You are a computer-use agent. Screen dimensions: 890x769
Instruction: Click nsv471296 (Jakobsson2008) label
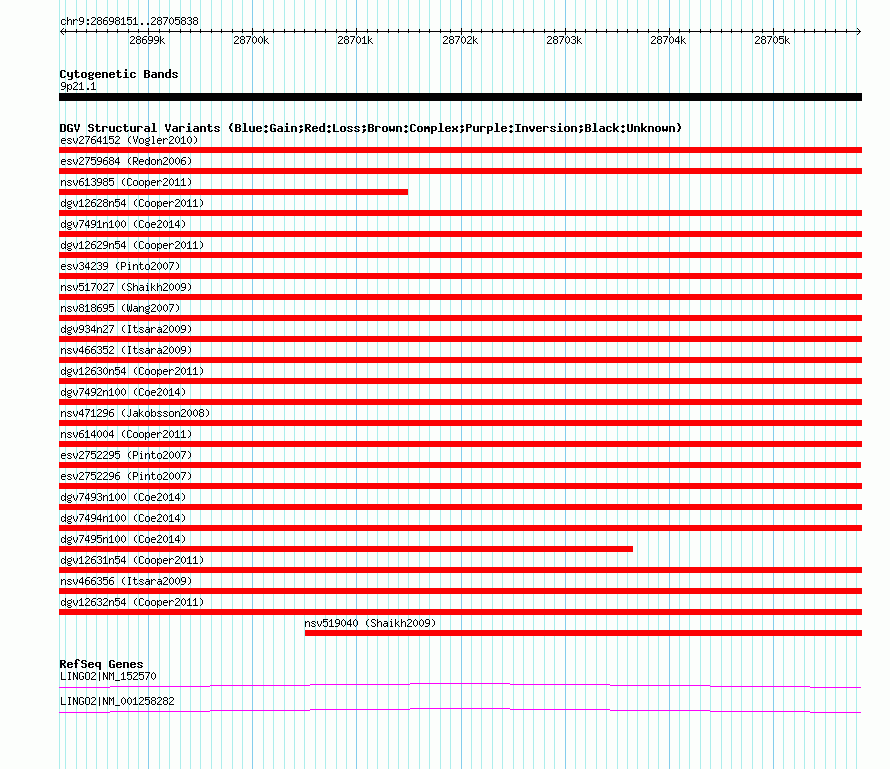pos(135,413)
